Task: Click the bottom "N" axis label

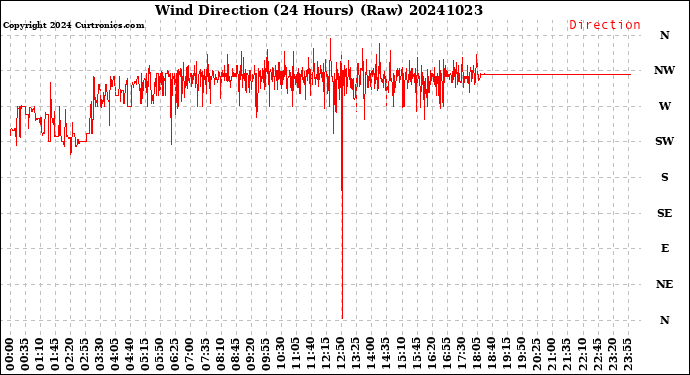Action: click(664, 320)
